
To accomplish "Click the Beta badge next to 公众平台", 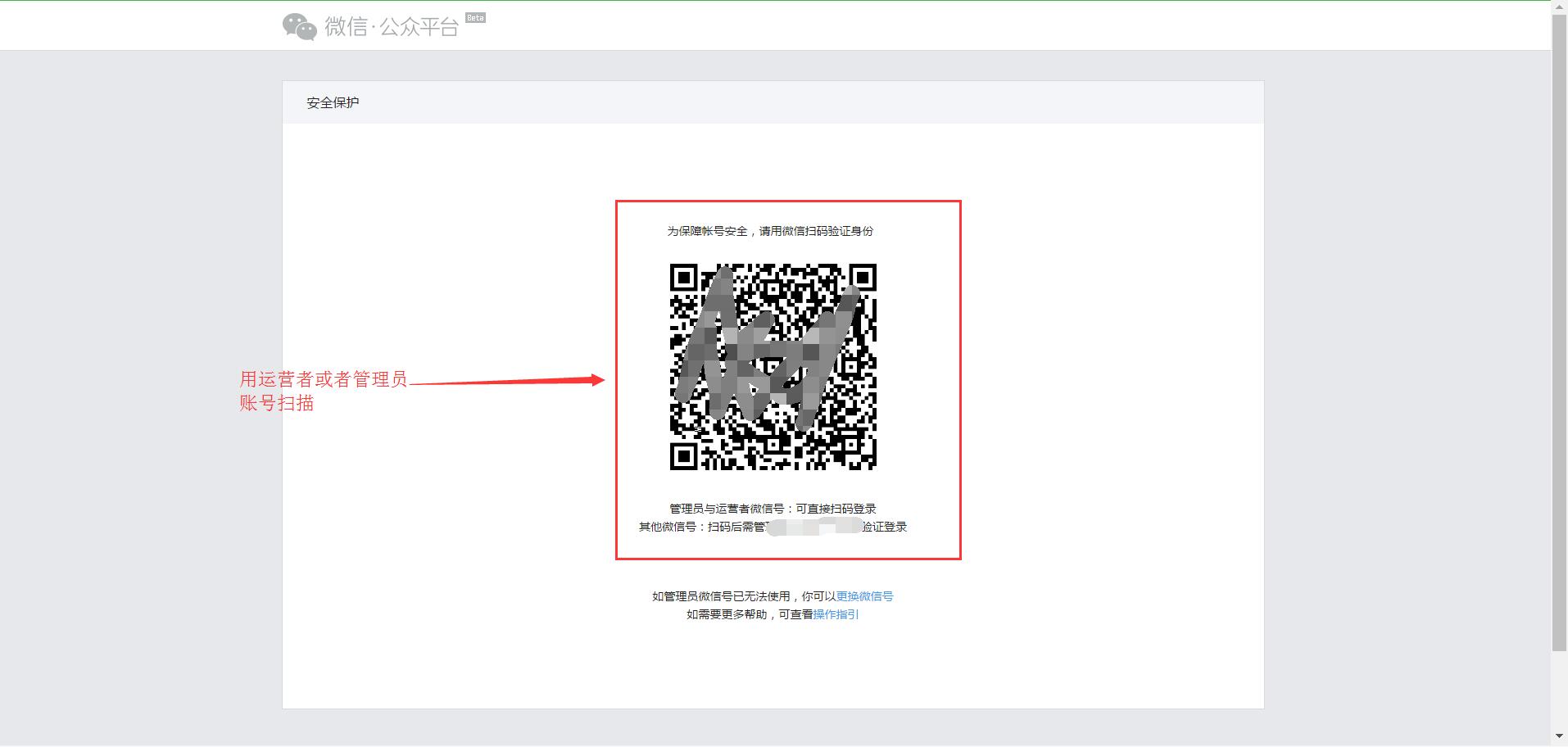I will point(475,17).
